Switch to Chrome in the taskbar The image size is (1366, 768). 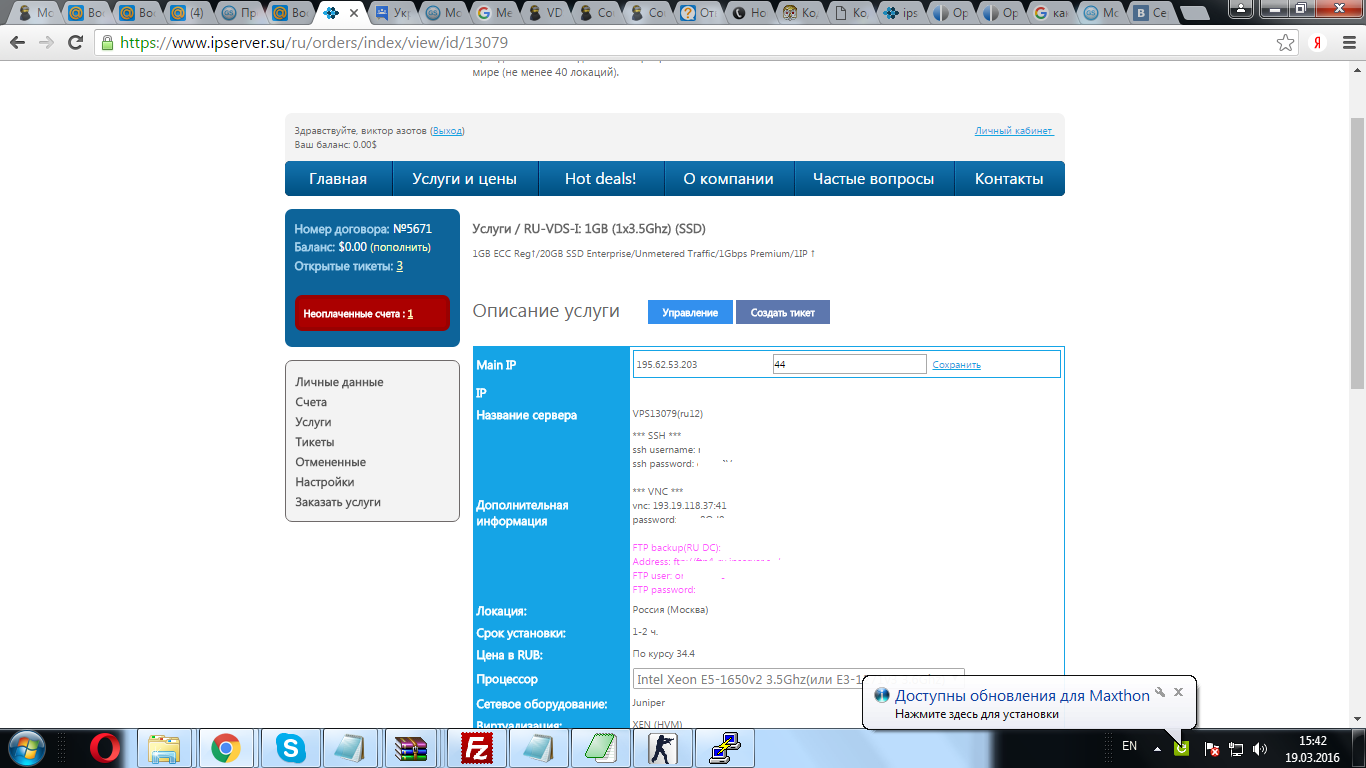(225, 748)
